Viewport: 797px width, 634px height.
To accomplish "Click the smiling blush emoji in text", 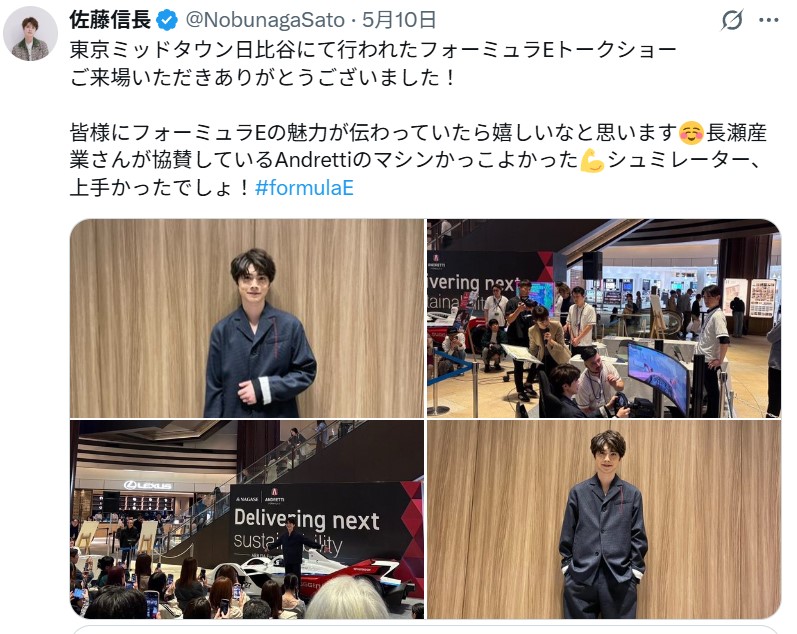I will [691, 133].
